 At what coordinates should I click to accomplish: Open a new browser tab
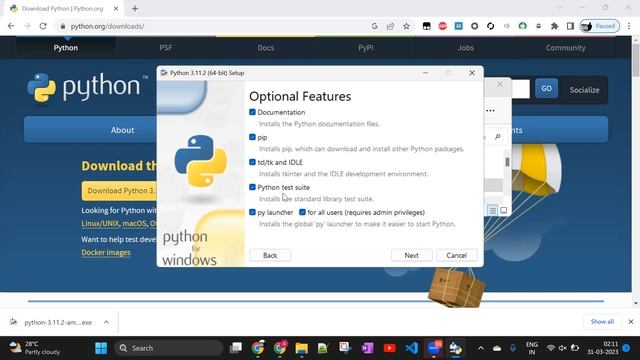click(135, 8)
